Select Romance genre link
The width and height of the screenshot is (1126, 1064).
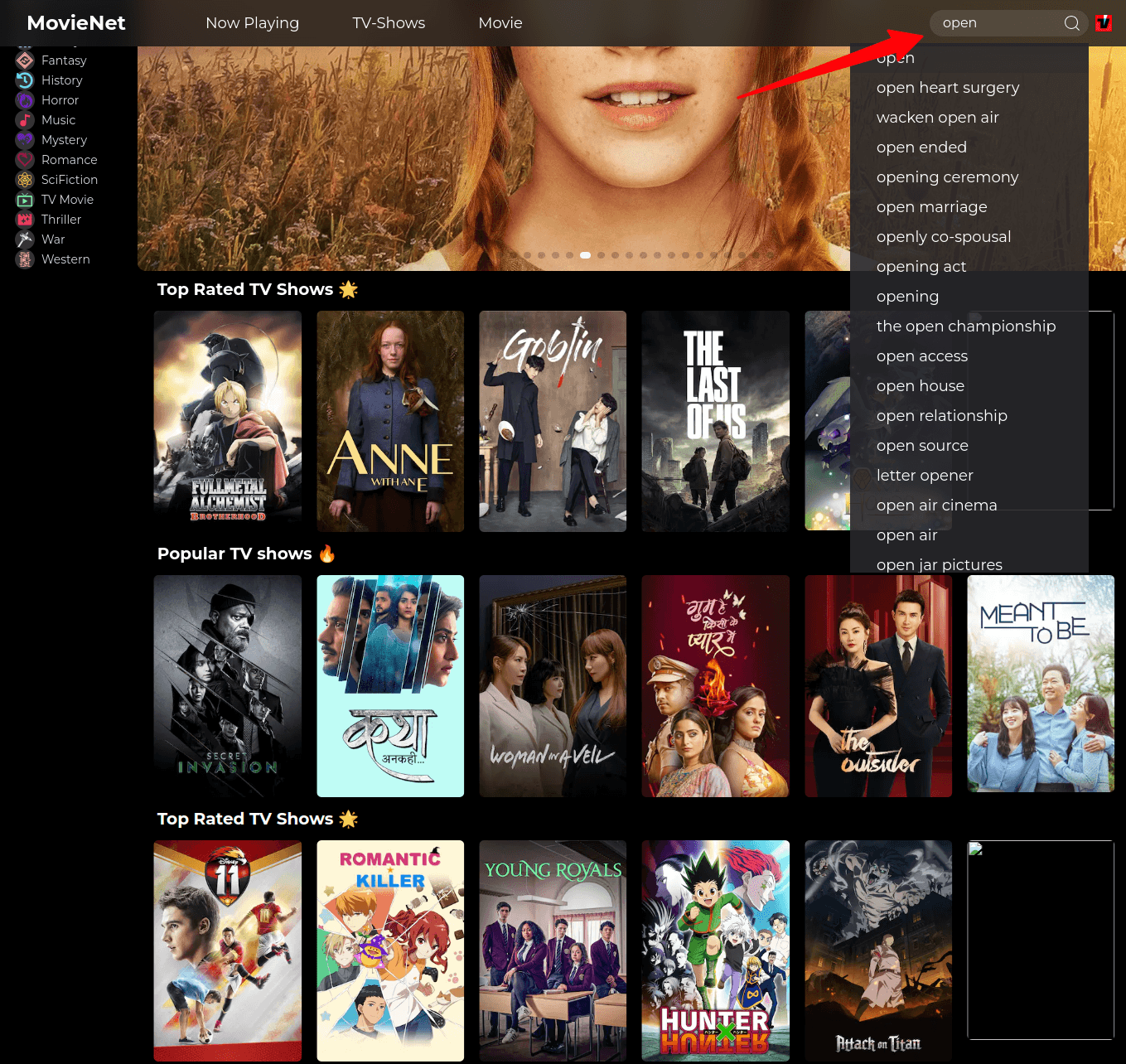[70, 160]
